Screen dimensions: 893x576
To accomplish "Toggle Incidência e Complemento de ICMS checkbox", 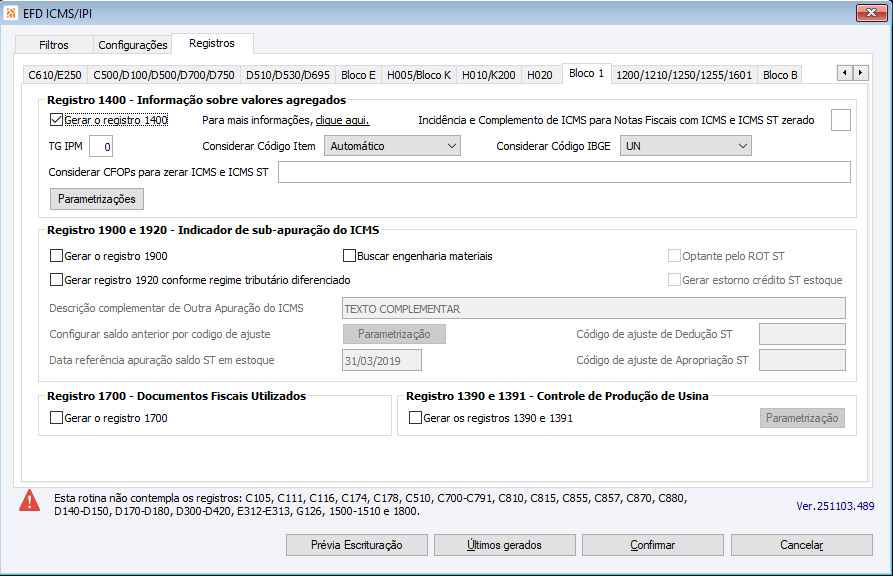I will point(841,120).
